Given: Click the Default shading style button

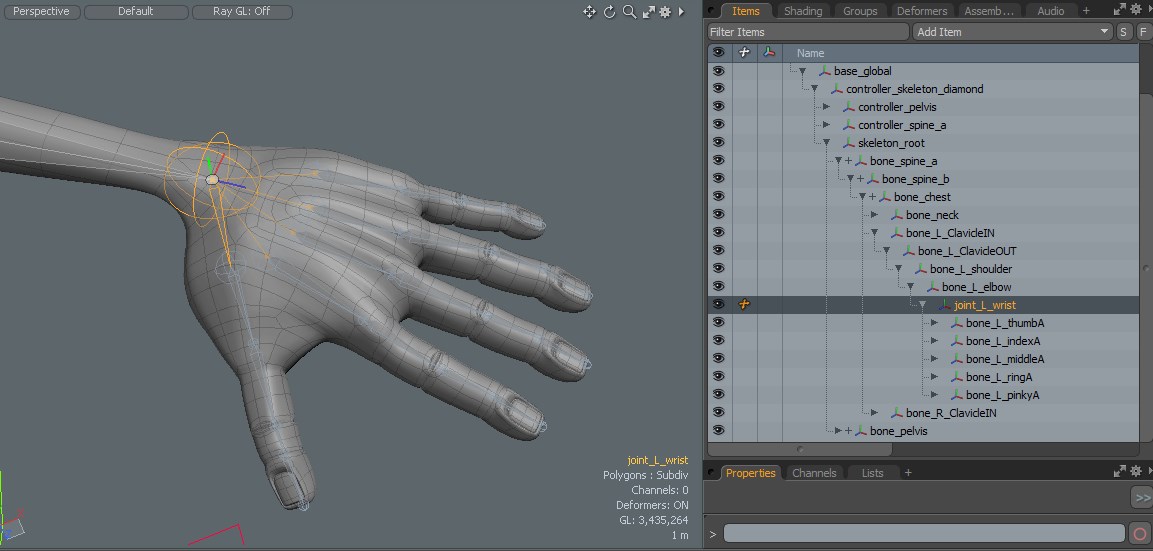Looking at the screenshot, I should (135, 12).
